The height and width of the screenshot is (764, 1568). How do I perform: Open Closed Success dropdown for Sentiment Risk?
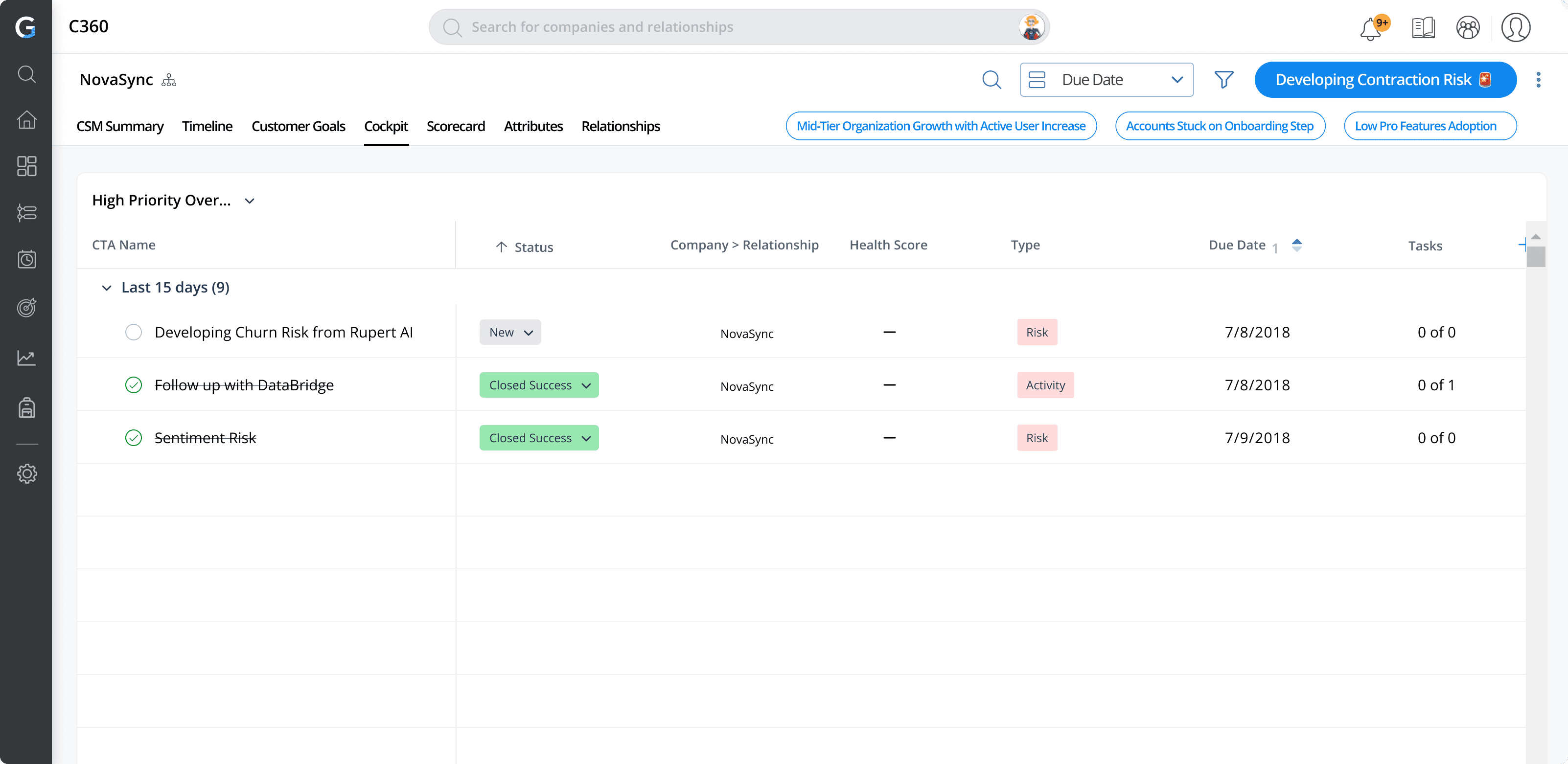539,438
